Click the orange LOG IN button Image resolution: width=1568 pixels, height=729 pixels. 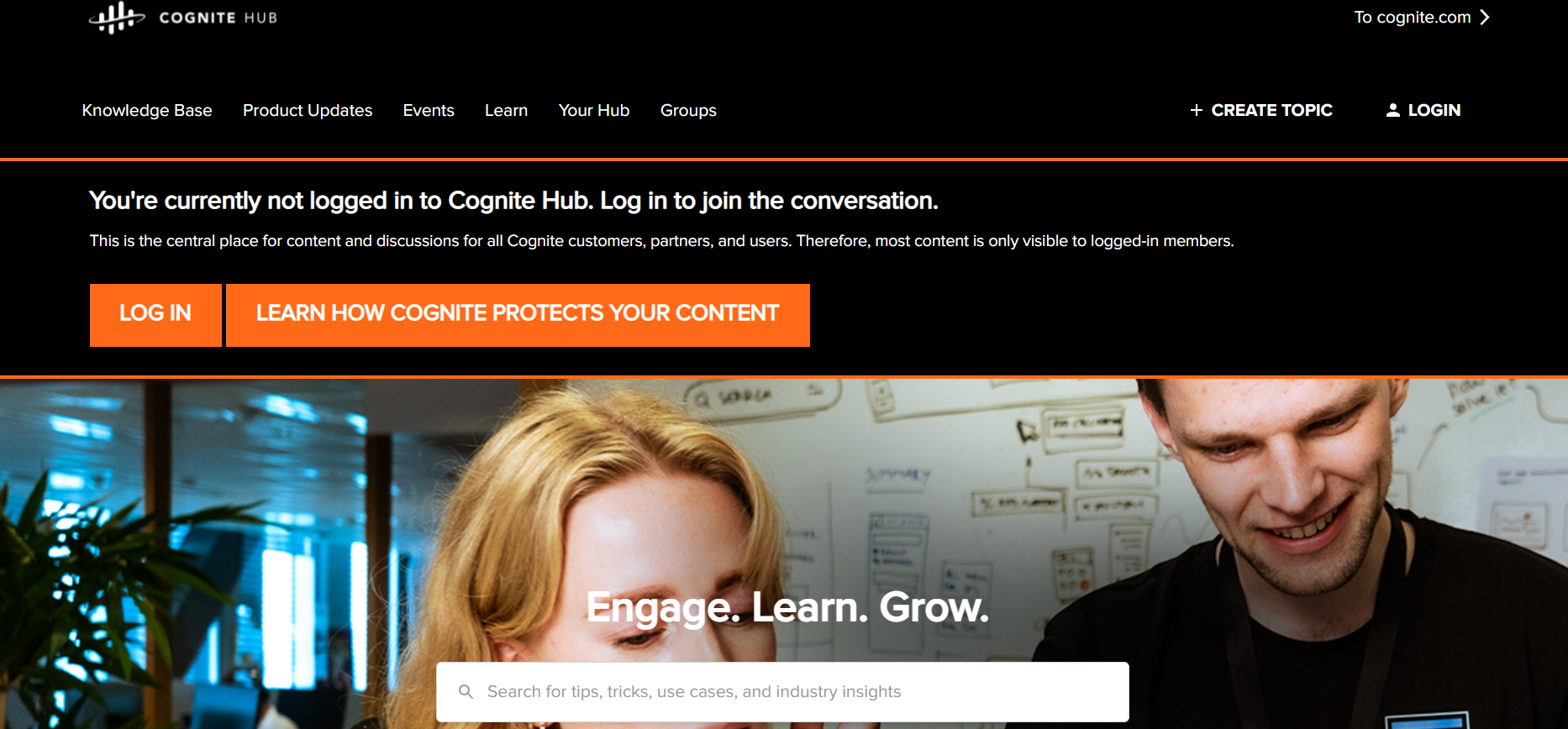[155, 315]
